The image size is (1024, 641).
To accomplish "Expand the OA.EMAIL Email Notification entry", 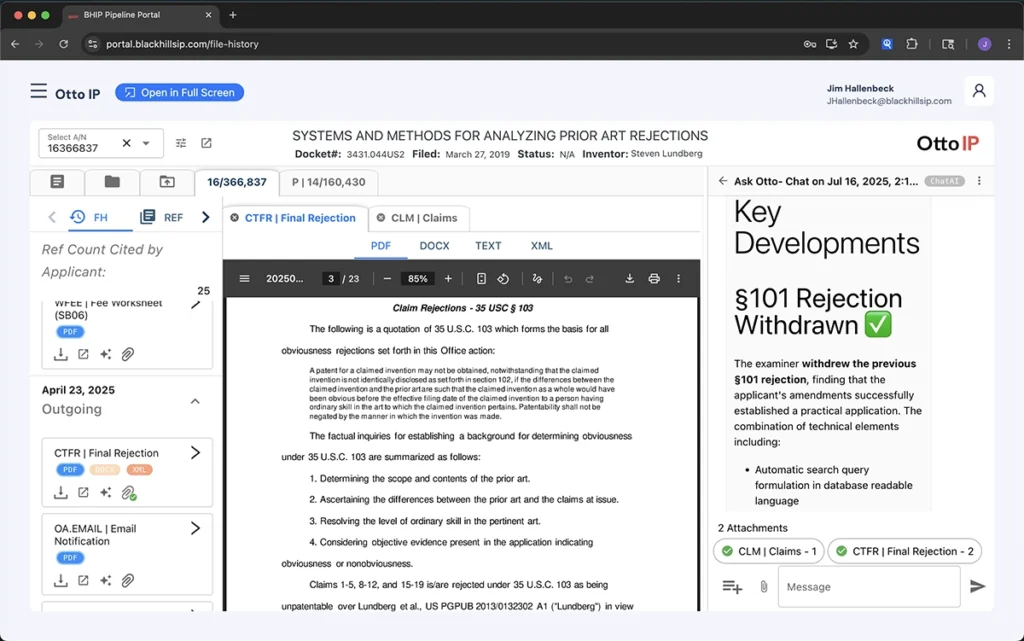I will (195, 528).
